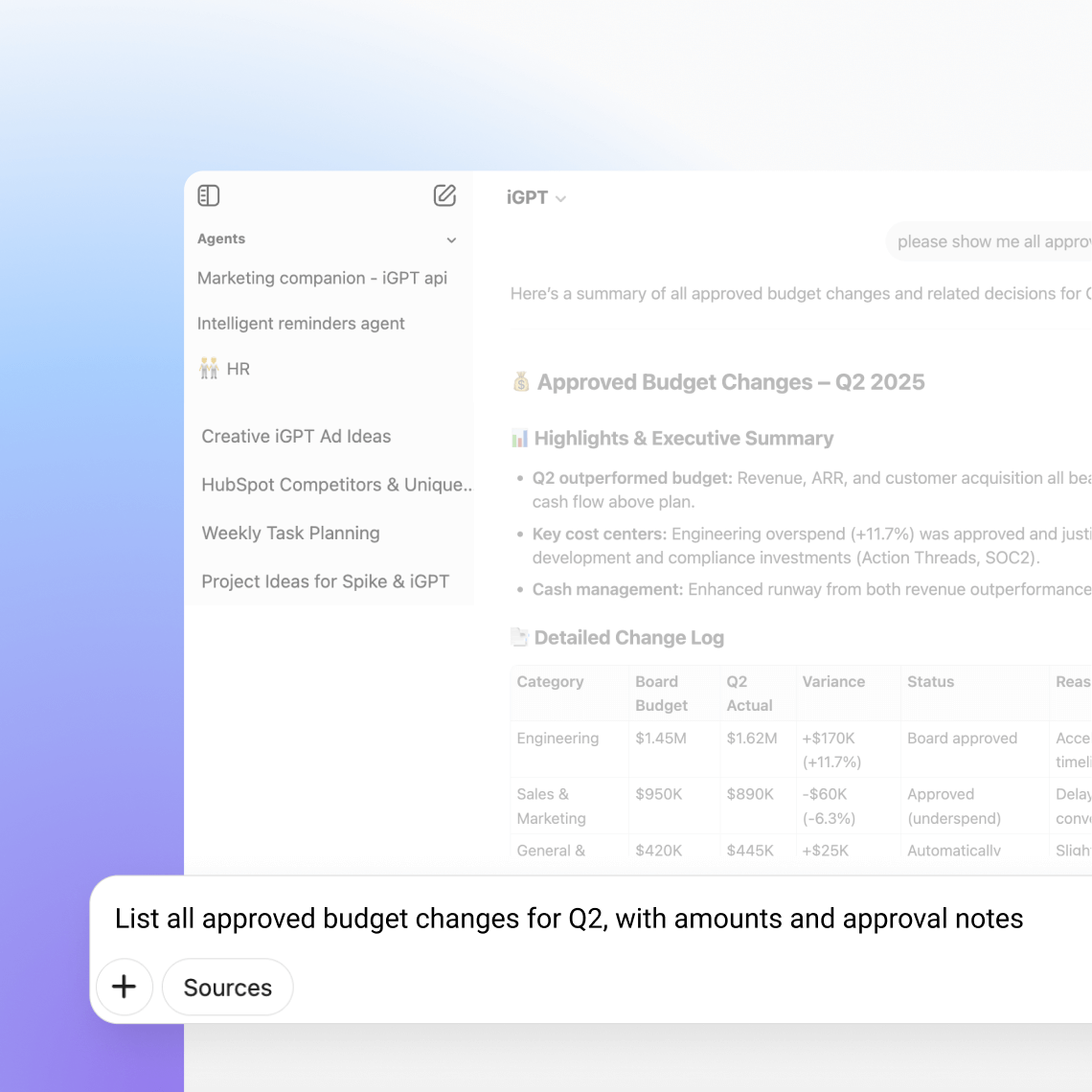1092x1092 pixels.
Task: Click the page emoji next to Detailed Change Log
Action: coord(518,637)
